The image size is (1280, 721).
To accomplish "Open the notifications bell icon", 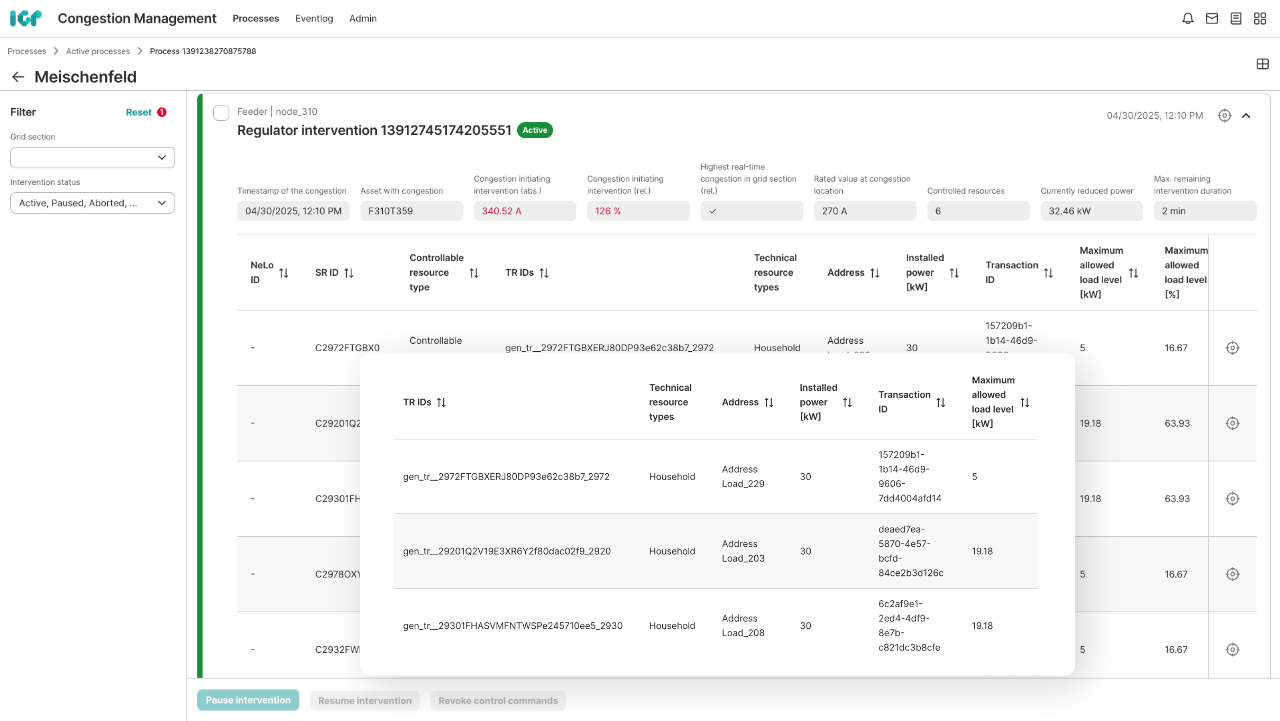I will pyautogui.click(x=1188, y=18).
